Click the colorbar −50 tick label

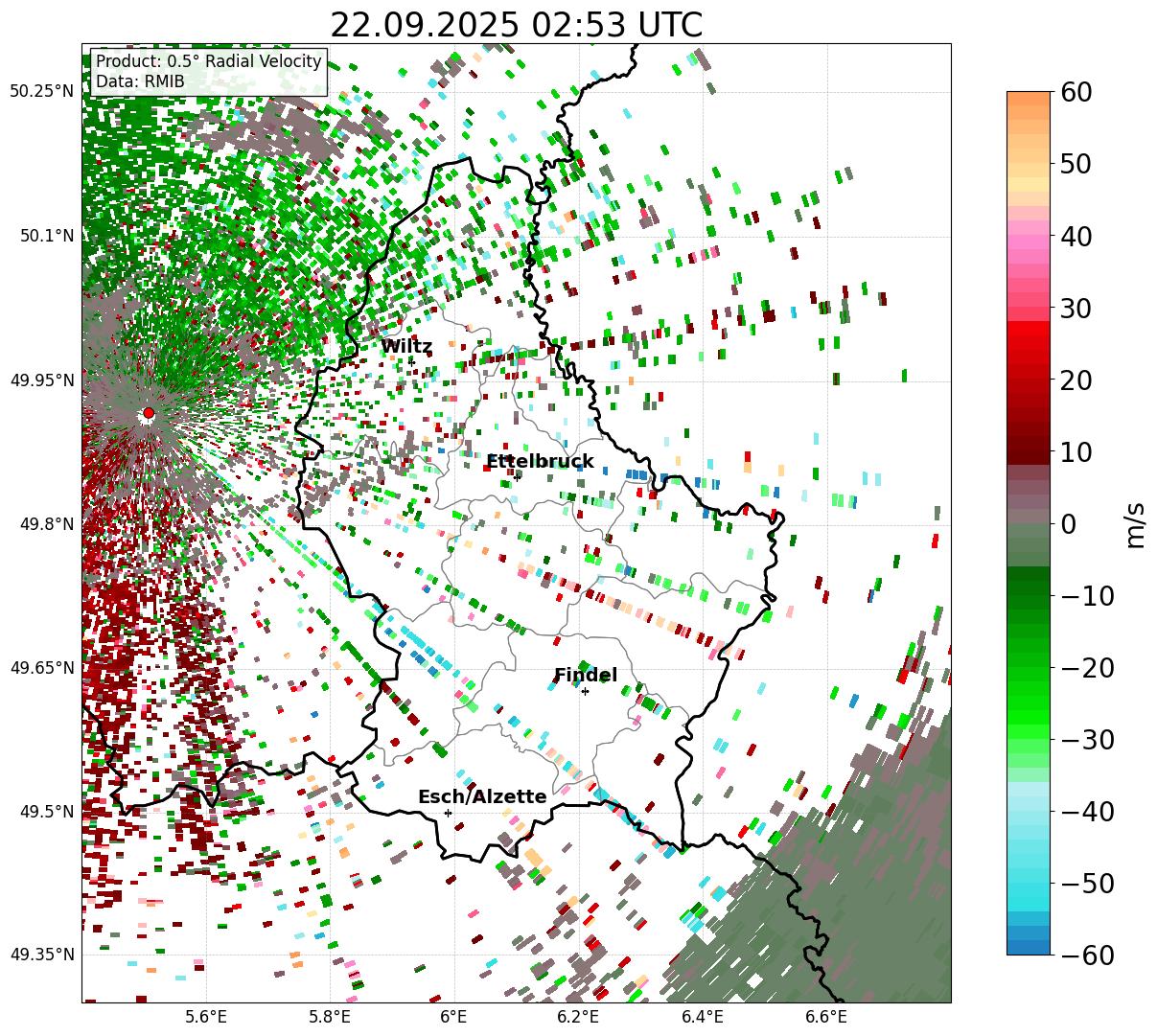click(1088, 883)
